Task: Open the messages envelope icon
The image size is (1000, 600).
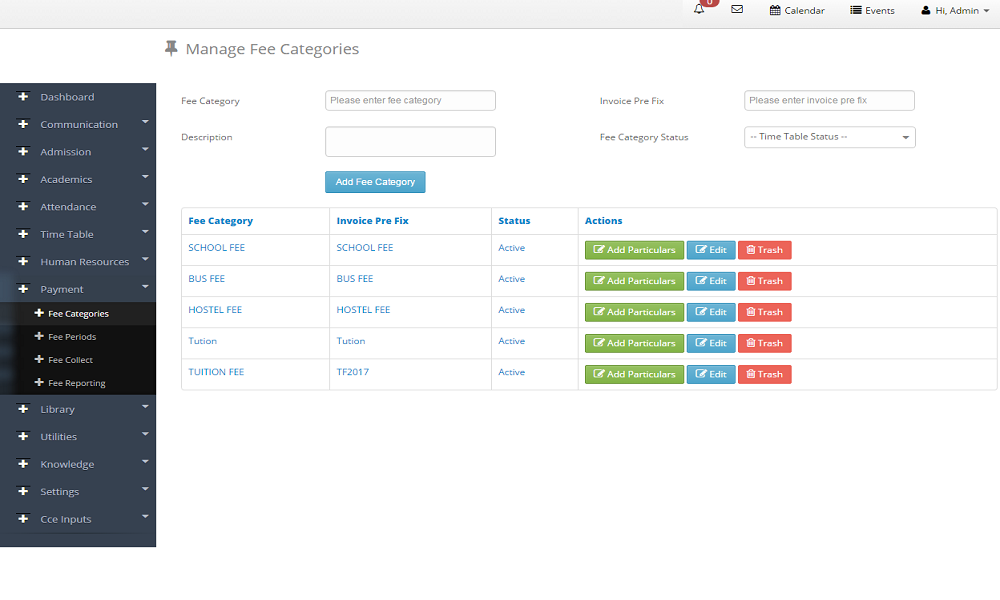Action: pos(737,10)
